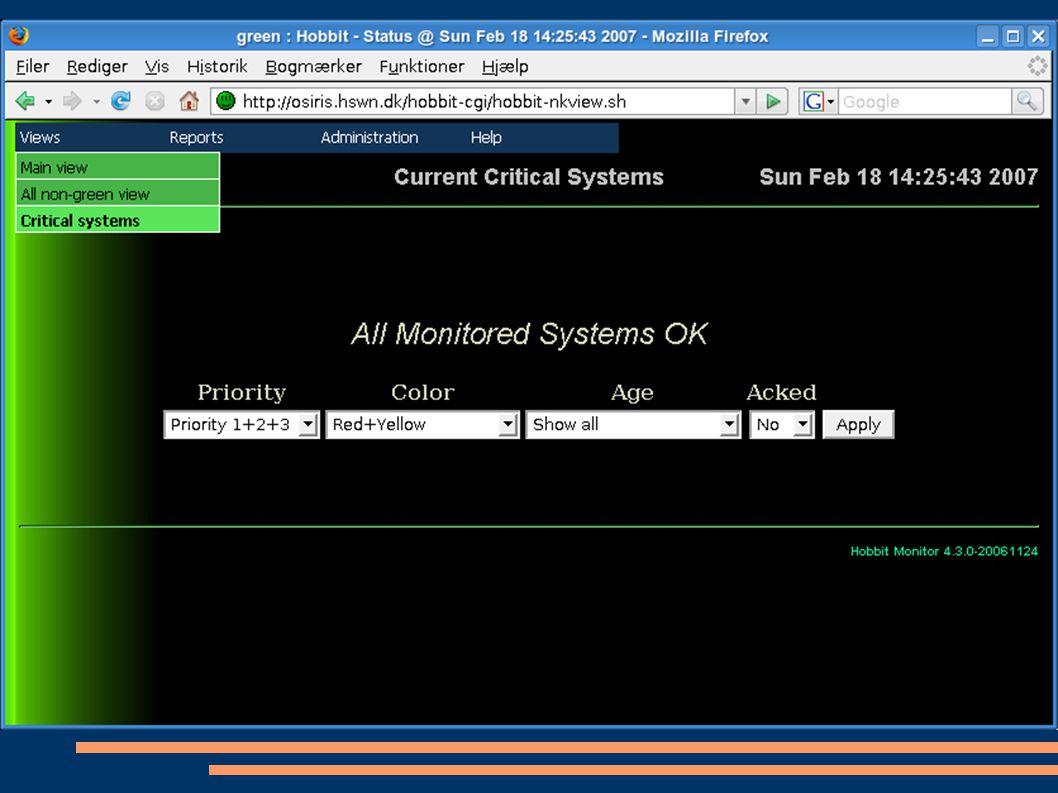Screen dimensions: 1058x793
Task: Minimize the Firefox window
Action: 988,36
